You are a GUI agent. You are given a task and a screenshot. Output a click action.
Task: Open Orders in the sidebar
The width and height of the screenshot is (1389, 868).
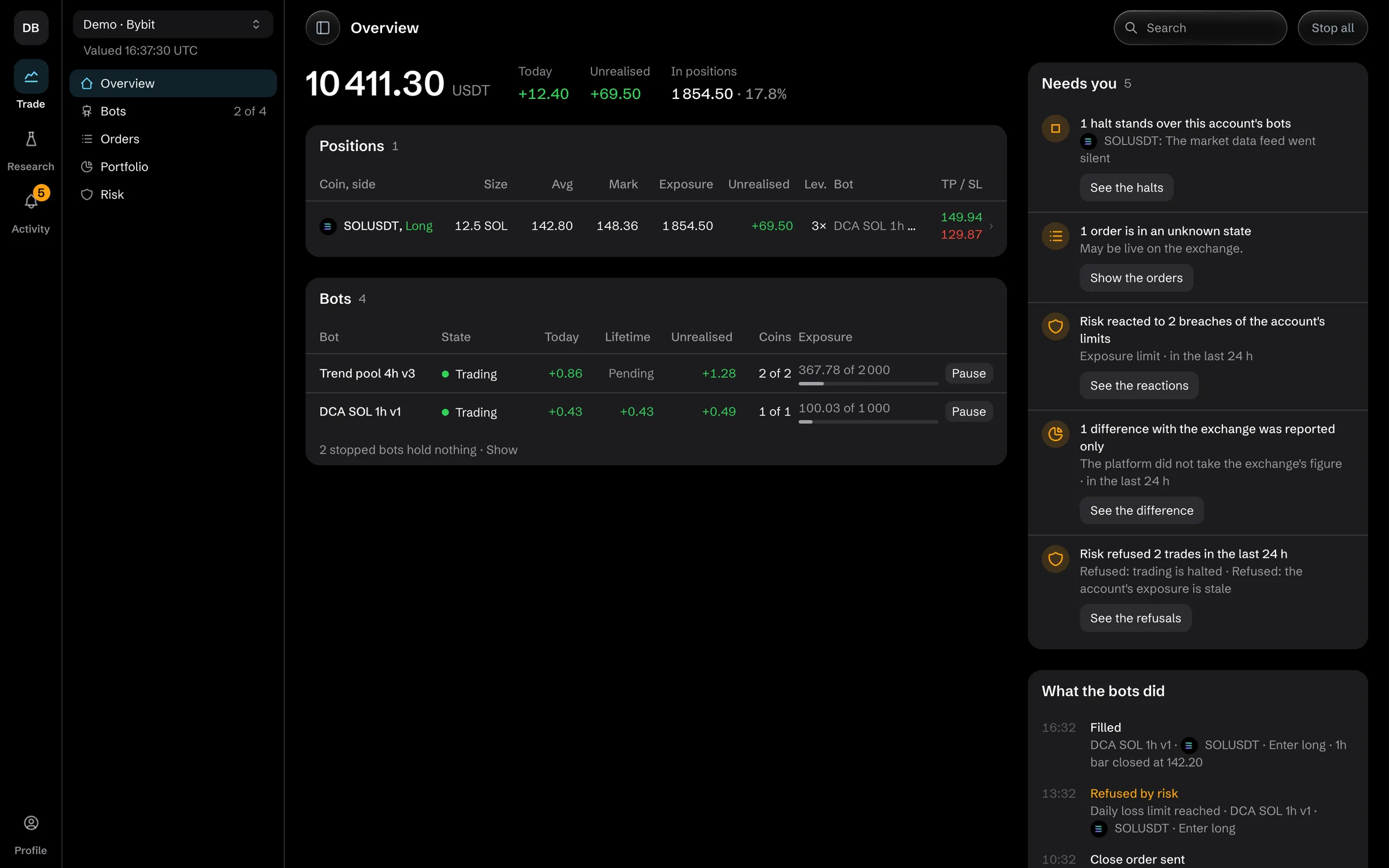point(172,139)
